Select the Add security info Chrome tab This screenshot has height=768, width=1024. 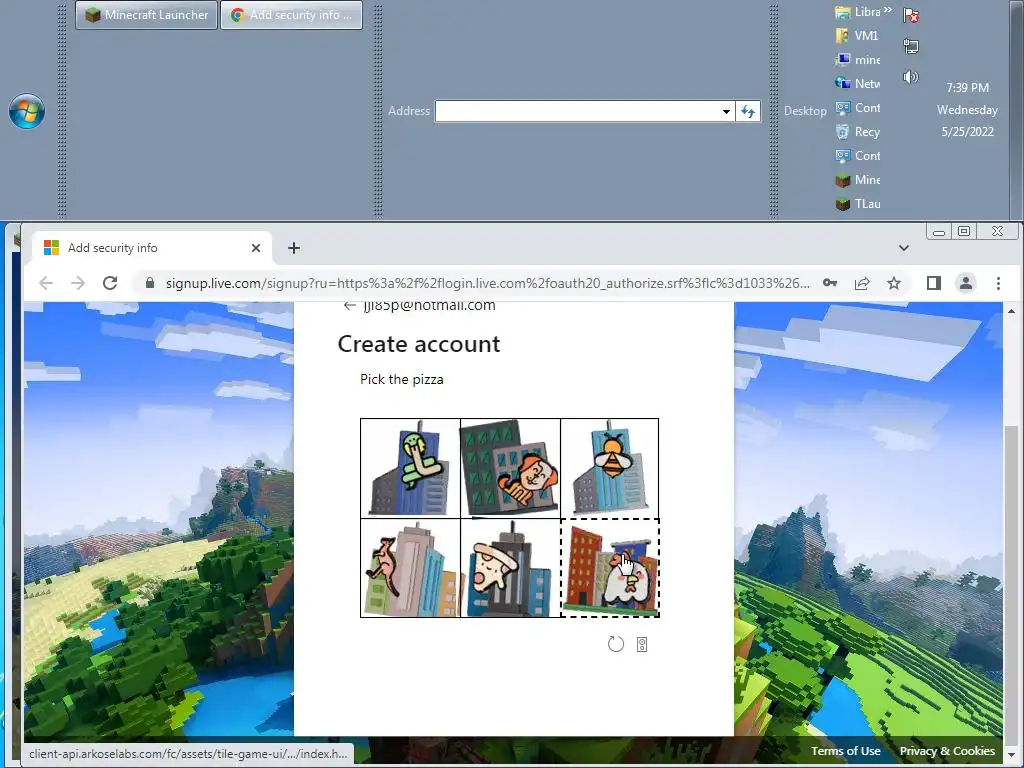(x=152, y=248)
